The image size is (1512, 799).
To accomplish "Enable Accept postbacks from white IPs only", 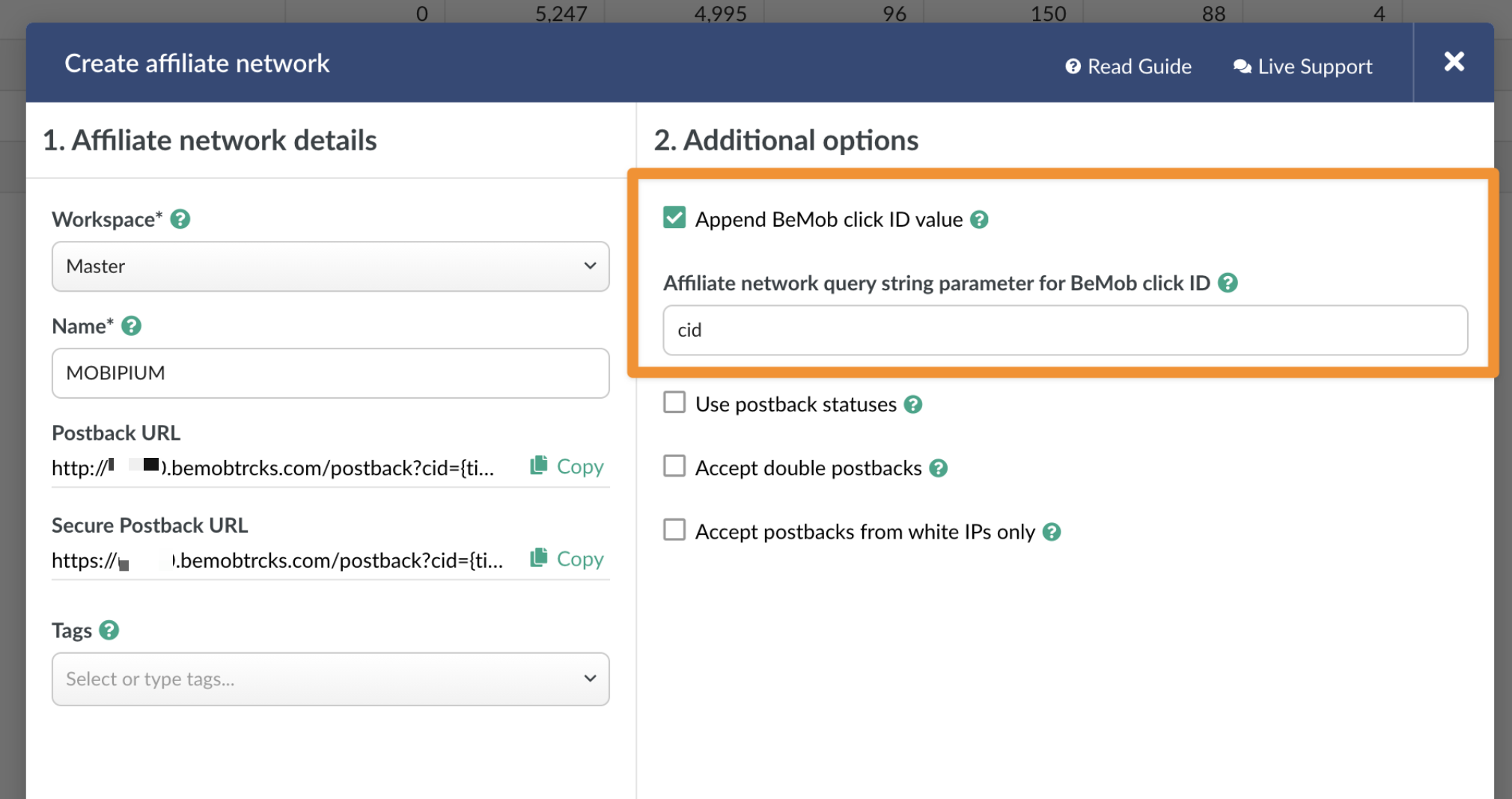I will (x=674, y=530).
